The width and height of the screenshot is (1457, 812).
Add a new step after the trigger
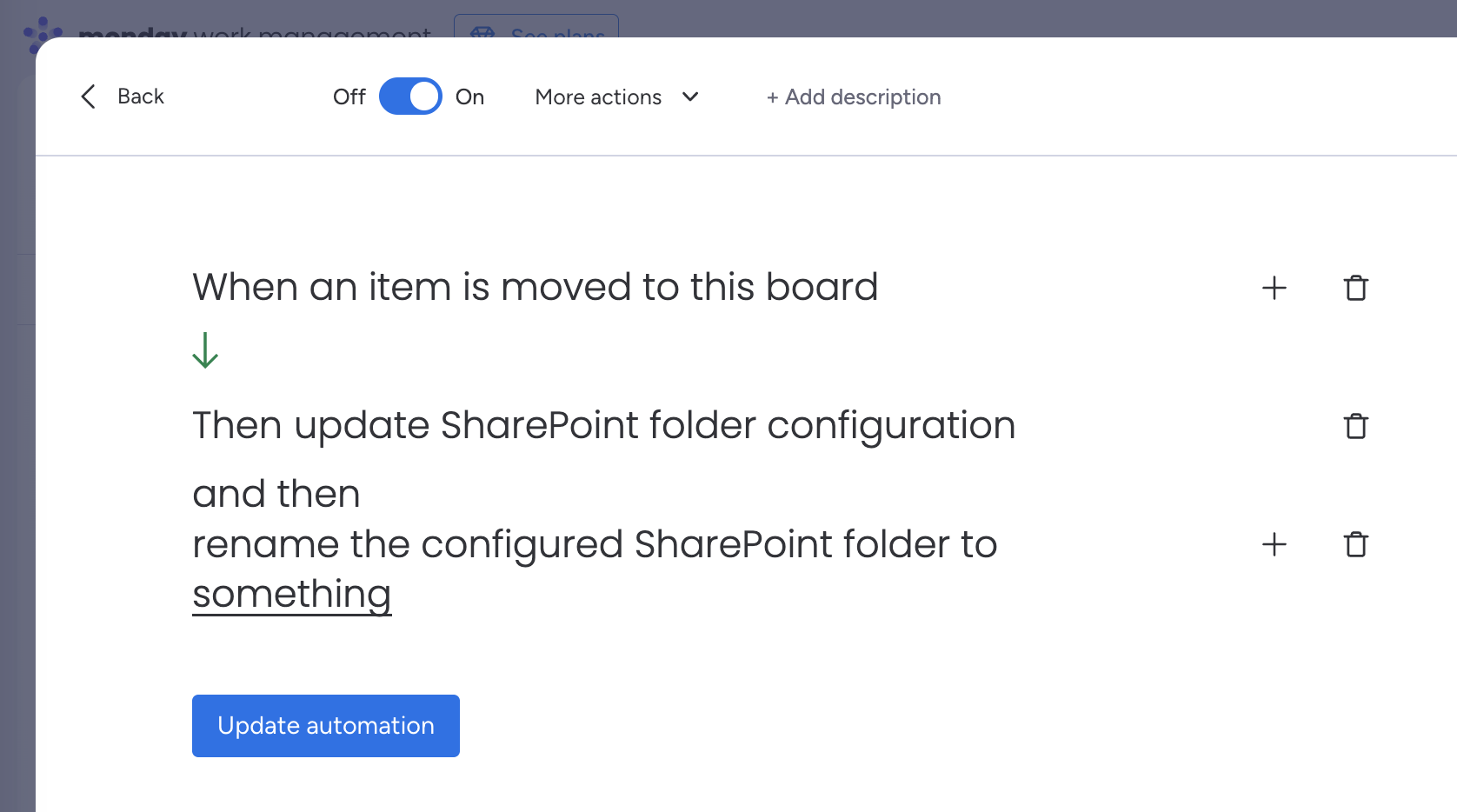coord(1274,288)
